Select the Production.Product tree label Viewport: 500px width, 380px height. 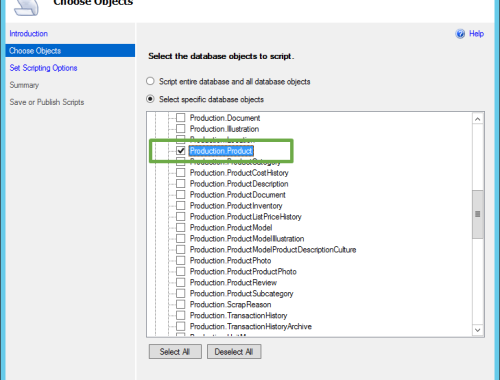pos(221,151)
